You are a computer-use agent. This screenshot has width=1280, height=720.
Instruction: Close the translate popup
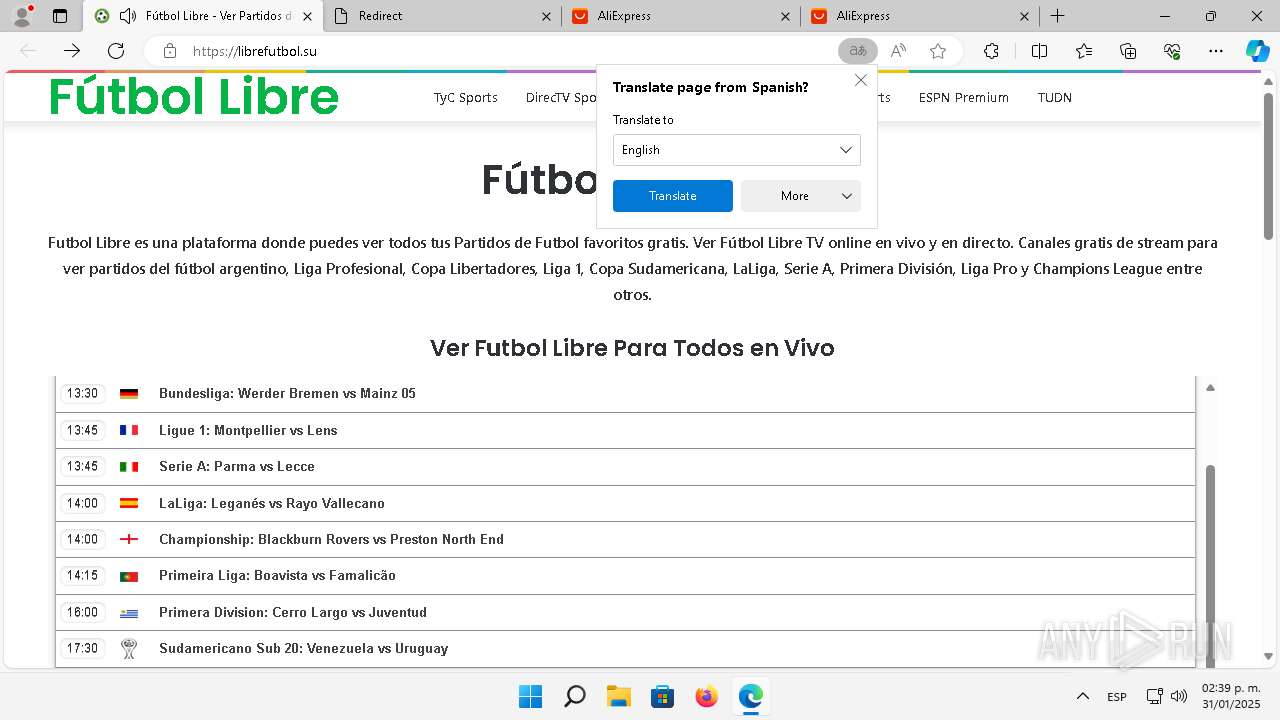860,80
